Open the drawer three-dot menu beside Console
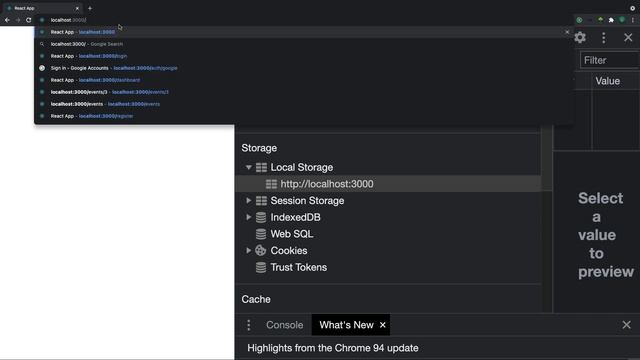 (x=249, y=325)
